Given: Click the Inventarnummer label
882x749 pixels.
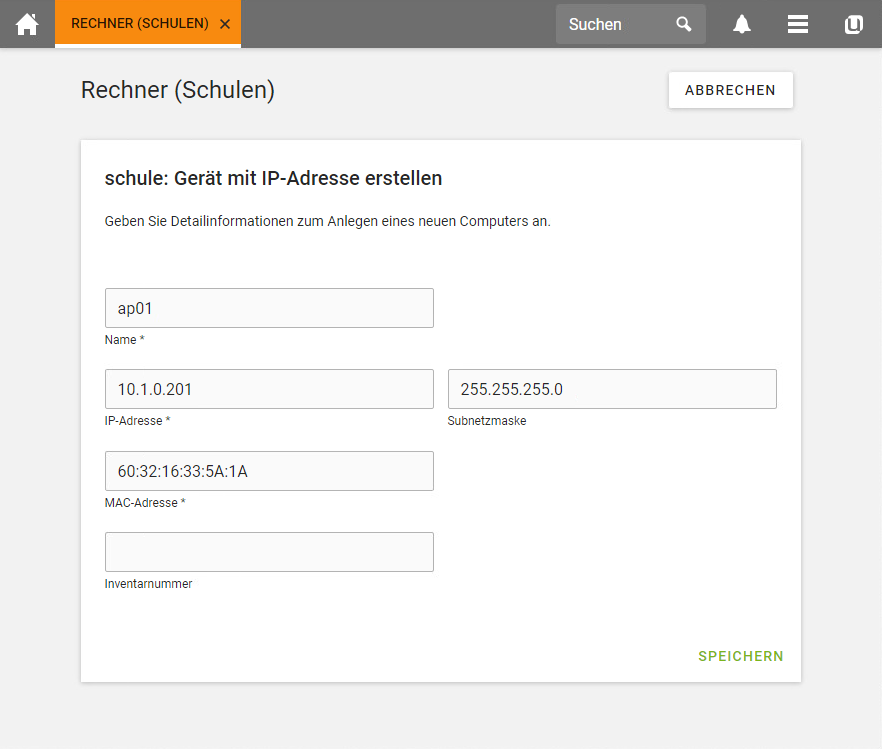Looking at the screenshot, I should click(x=148, y=584).
